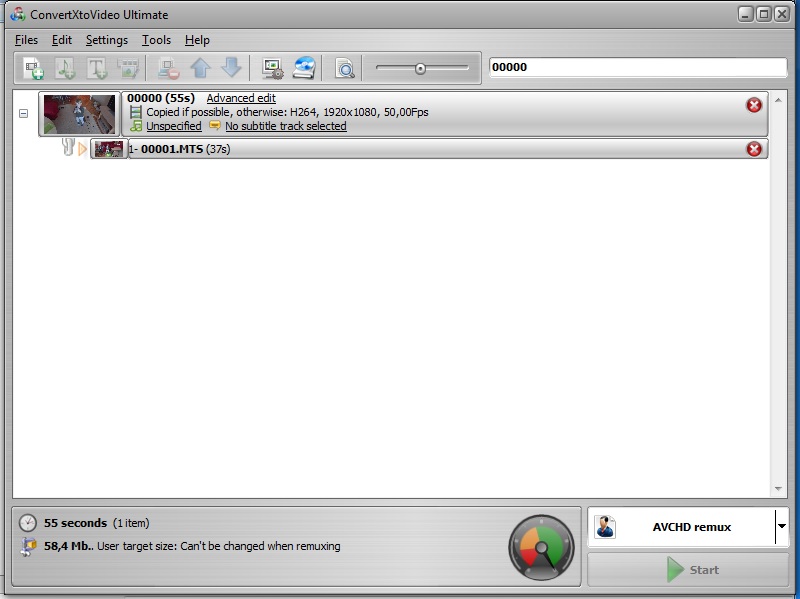The height and width of the screenshot is (599, 800).
Task: Click the scrollbar up arrow
Action: (x=778, y=100)
